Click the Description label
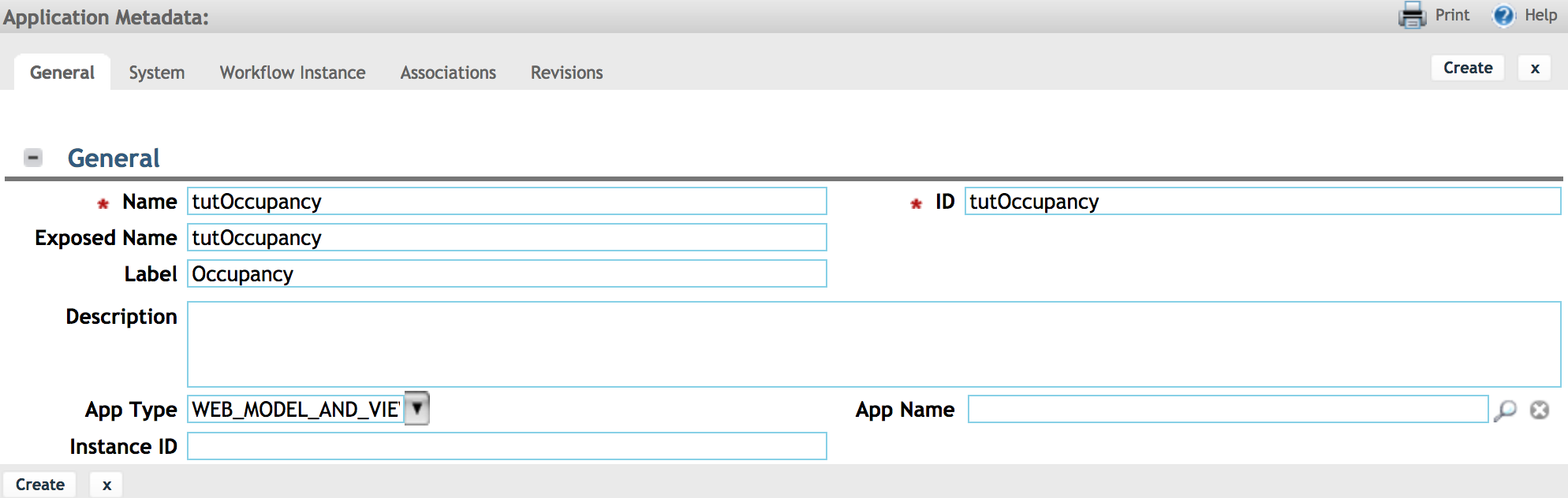 point(121,317)
